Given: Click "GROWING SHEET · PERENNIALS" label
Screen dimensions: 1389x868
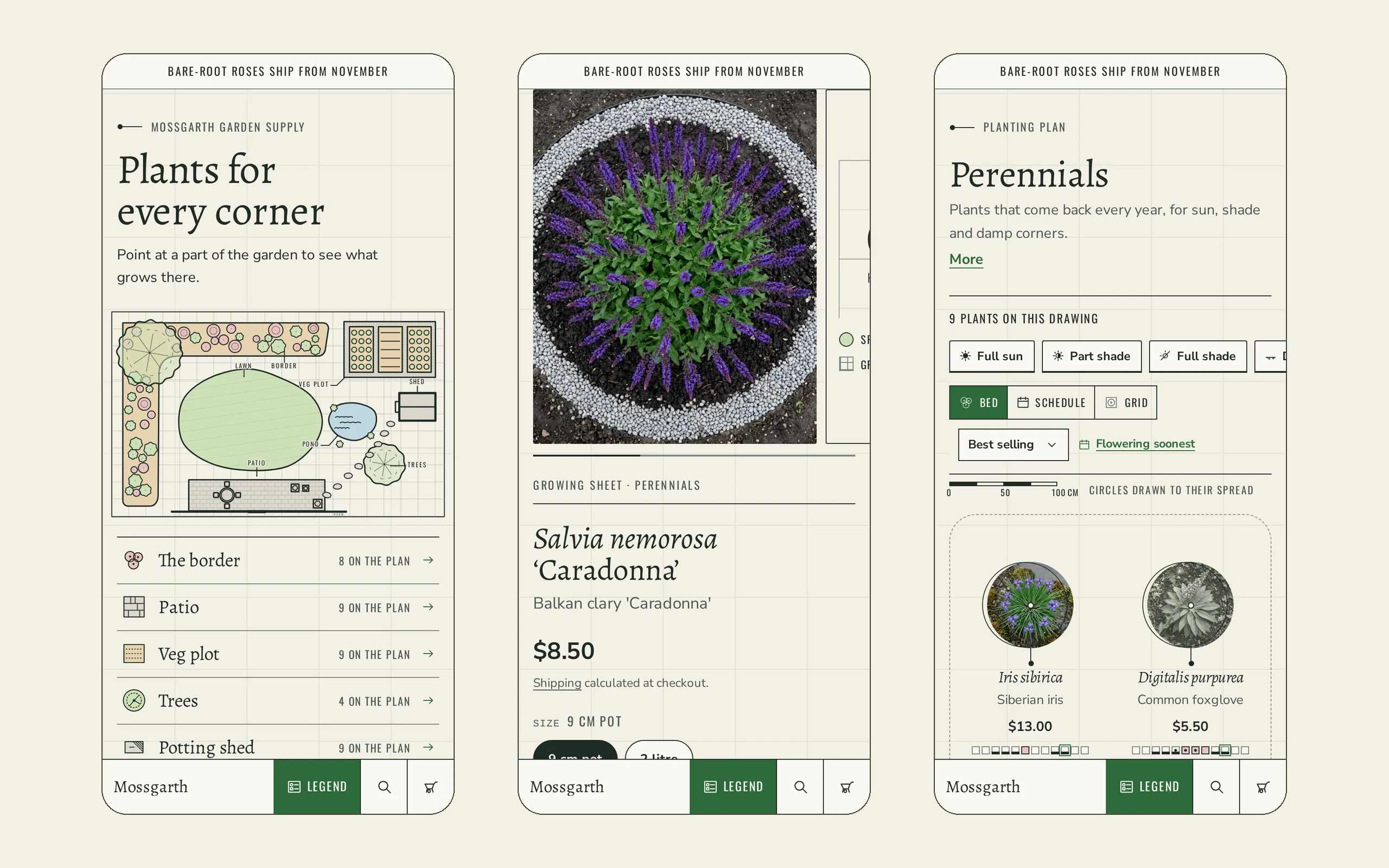Looking at the screenshot, I should [x=616, y=485].
